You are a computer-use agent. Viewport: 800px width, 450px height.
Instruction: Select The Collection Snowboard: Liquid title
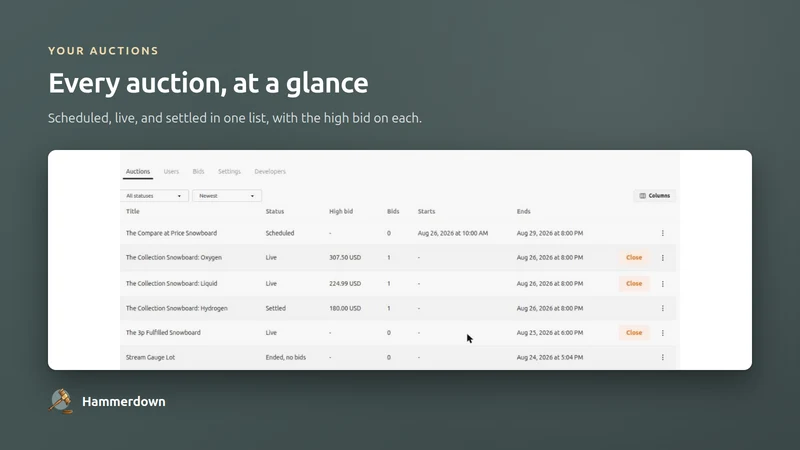coord(171,284)
